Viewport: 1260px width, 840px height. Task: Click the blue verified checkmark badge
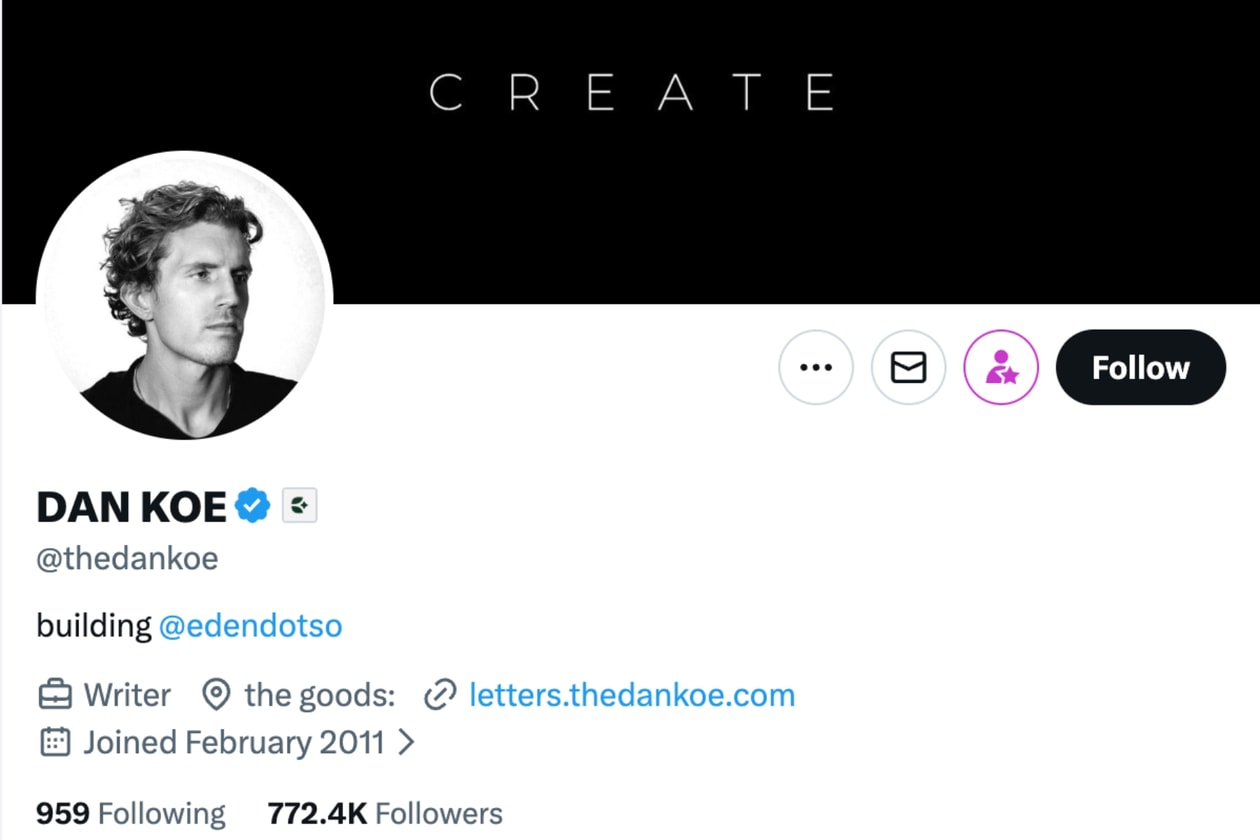253,507
